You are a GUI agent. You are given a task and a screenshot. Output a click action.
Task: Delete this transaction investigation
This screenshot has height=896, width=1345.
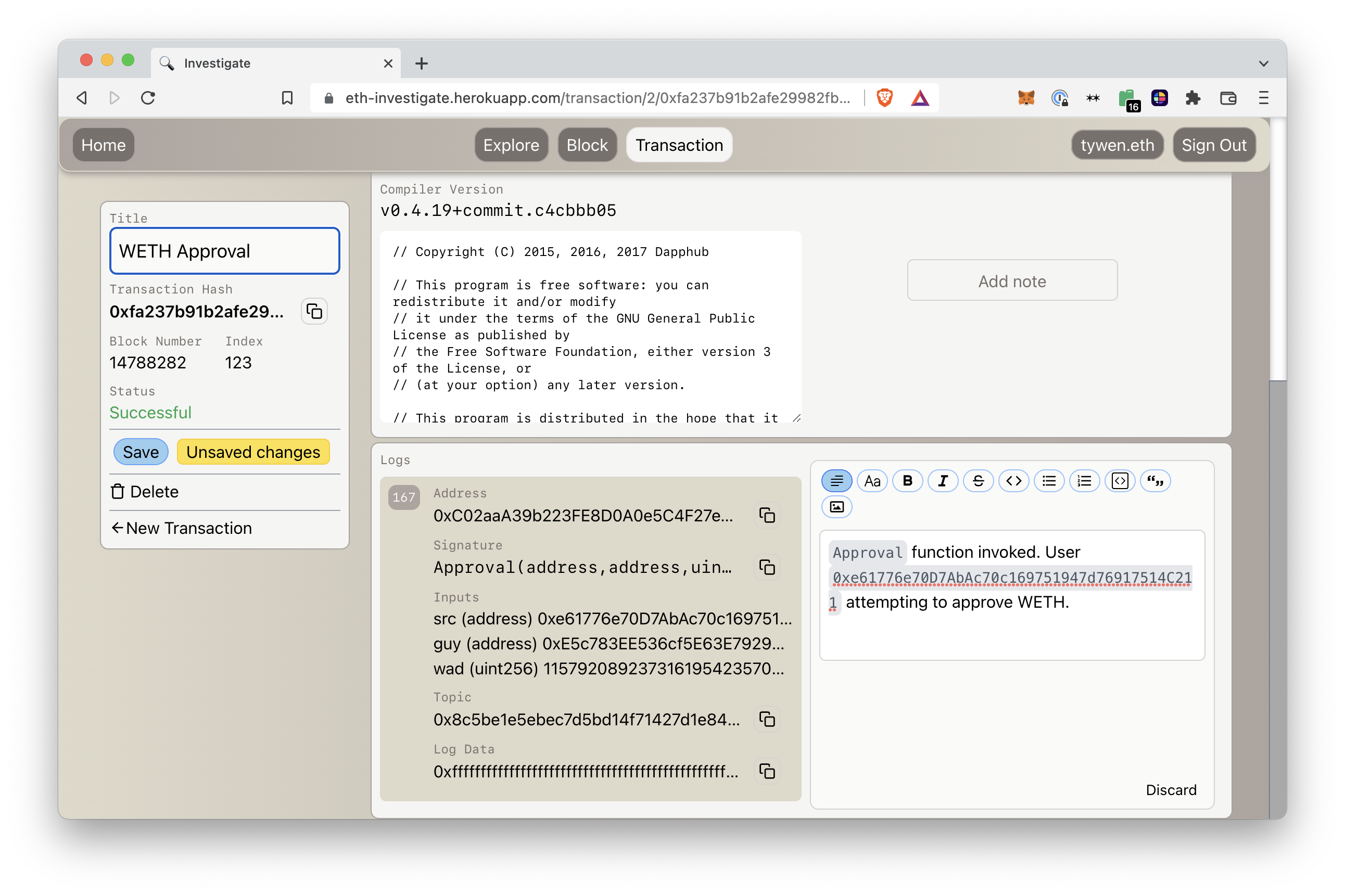point(145,492)
